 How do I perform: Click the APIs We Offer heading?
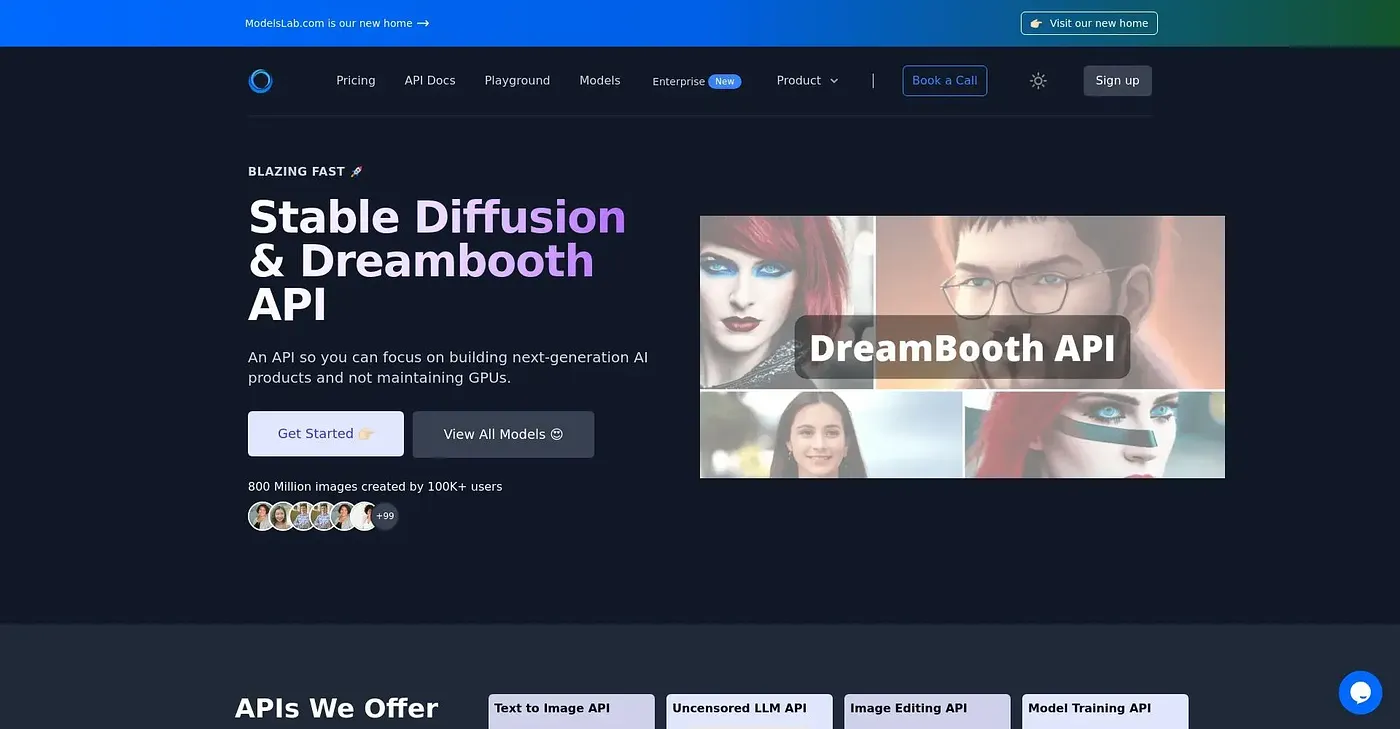coord(337,708)
